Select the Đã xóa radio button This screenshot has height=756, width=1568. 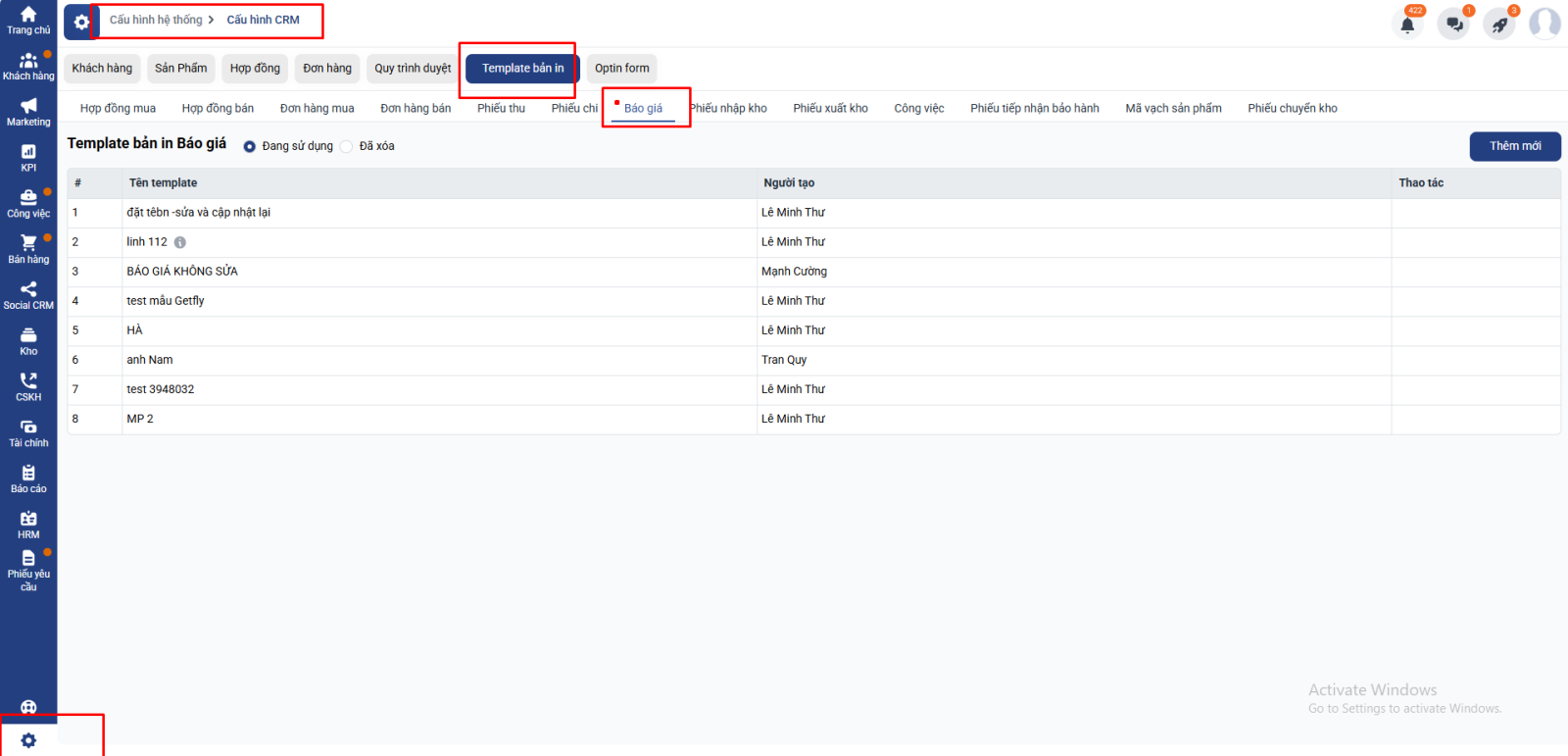tap(347, 146)
